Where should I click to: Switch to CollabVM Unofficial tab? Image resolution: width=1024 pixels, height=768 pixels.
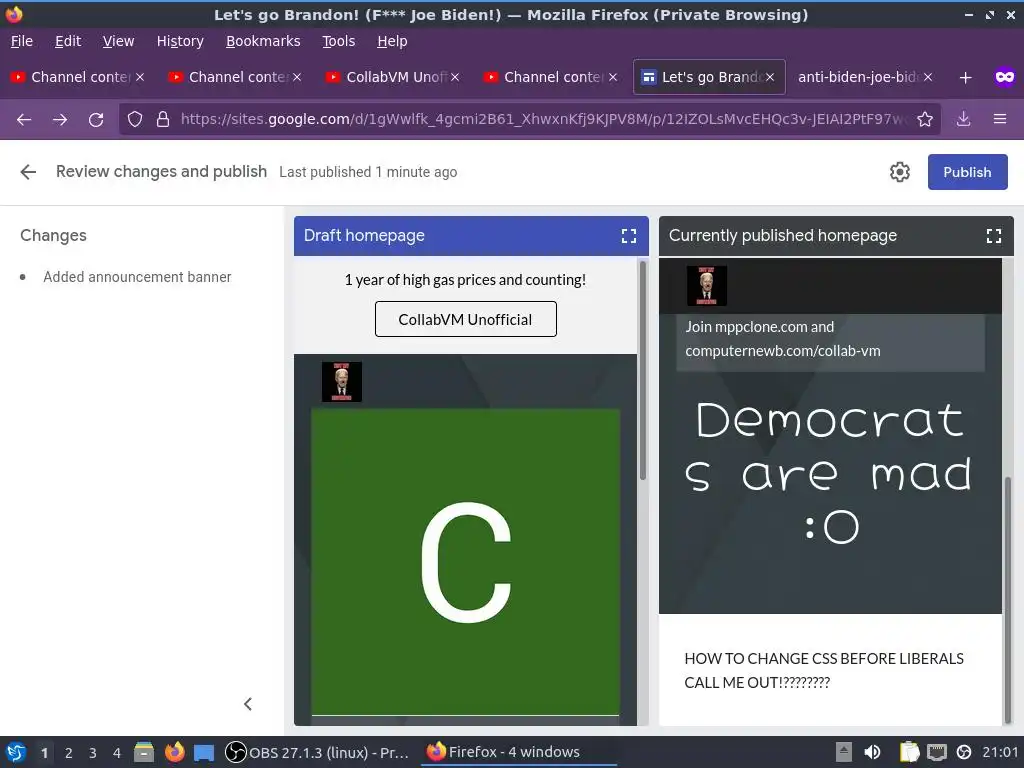[394, 77]
